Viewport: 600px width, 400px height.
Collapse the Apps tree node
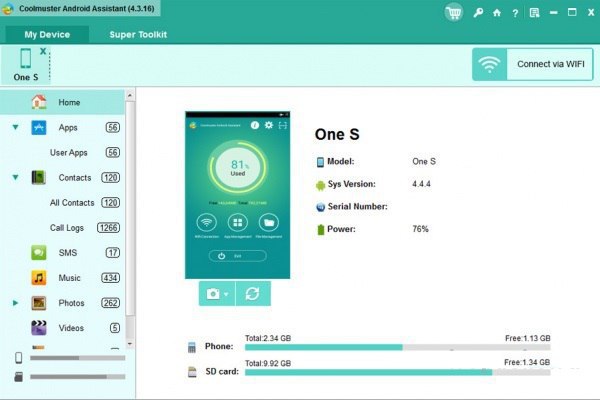(15, 127)
